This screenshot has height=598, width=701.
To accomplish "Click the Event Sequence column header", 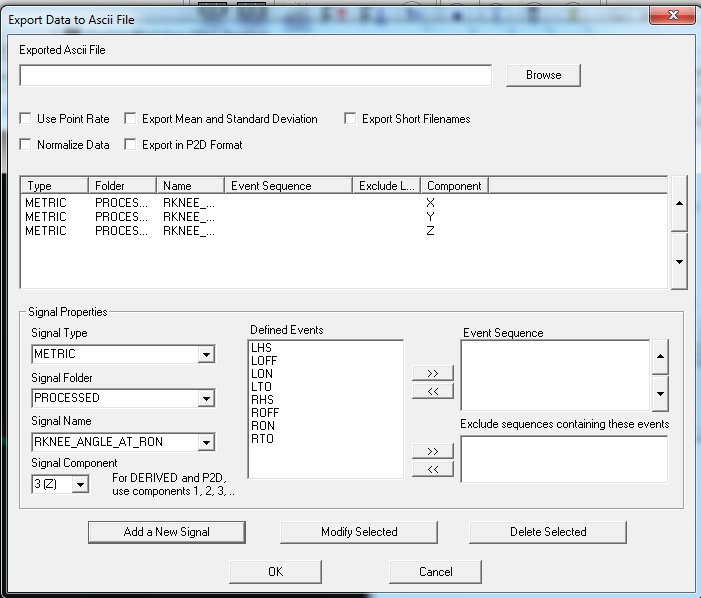I will 288,185.
